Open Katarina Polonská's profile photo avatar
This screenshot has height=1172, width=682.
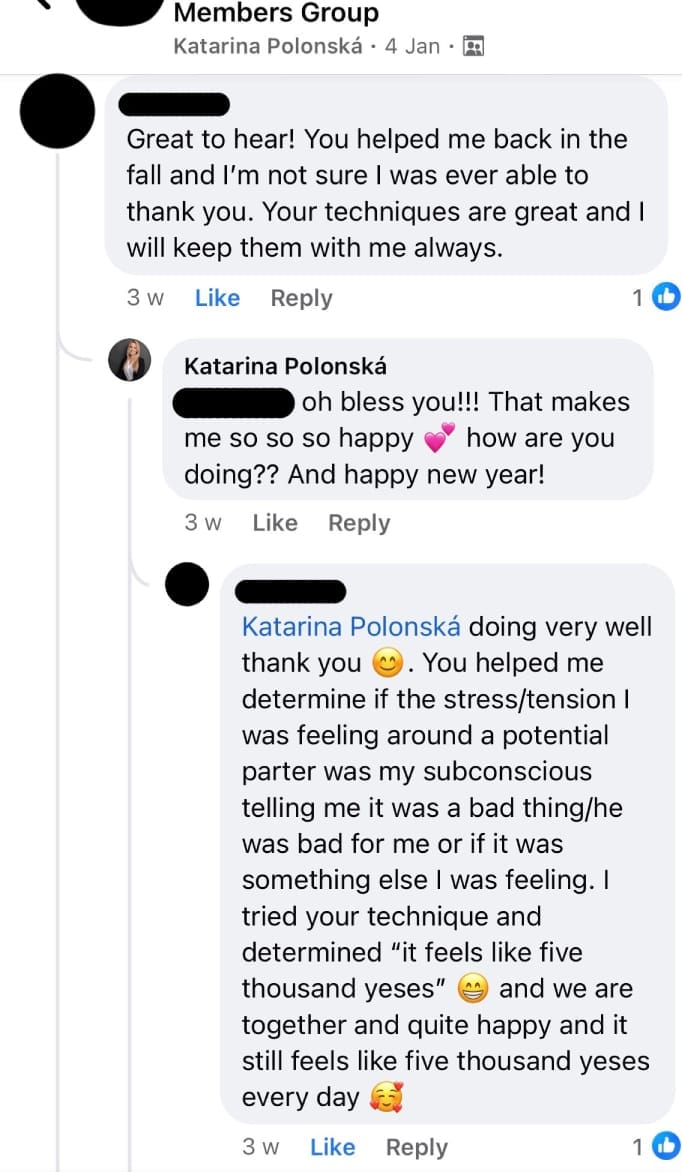click(x=130, y=360)
